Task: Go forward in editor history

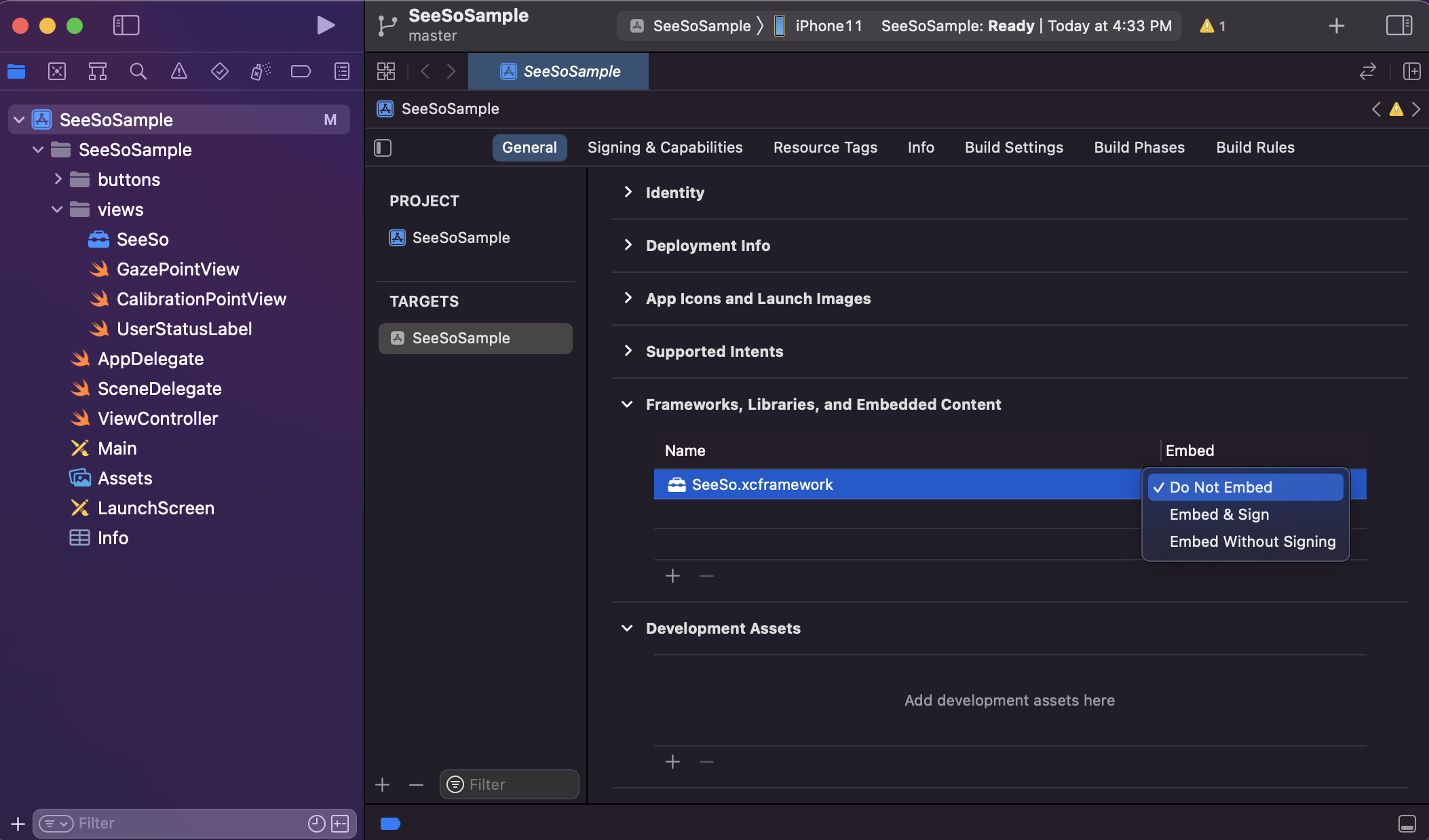Action: coord(451,71)
